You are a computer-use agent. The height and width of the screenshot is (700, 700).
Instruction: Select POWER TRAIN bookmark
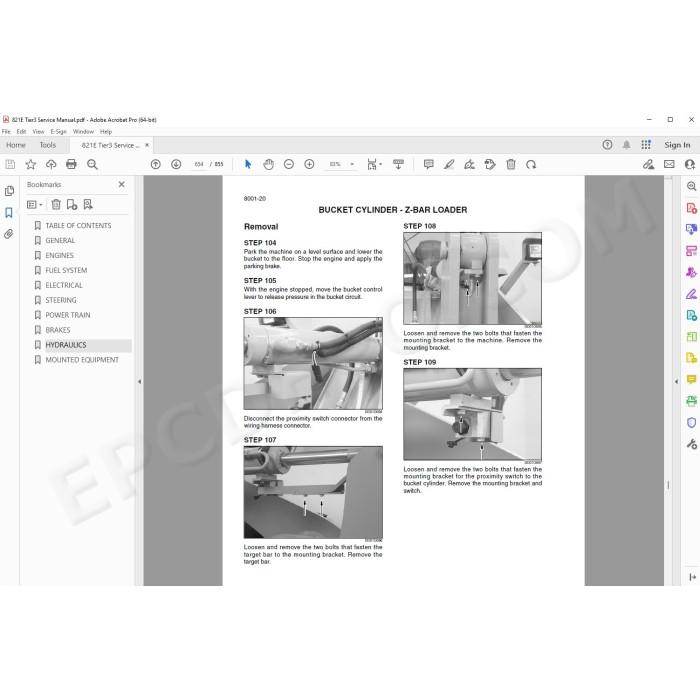click(x=68, y=315)
